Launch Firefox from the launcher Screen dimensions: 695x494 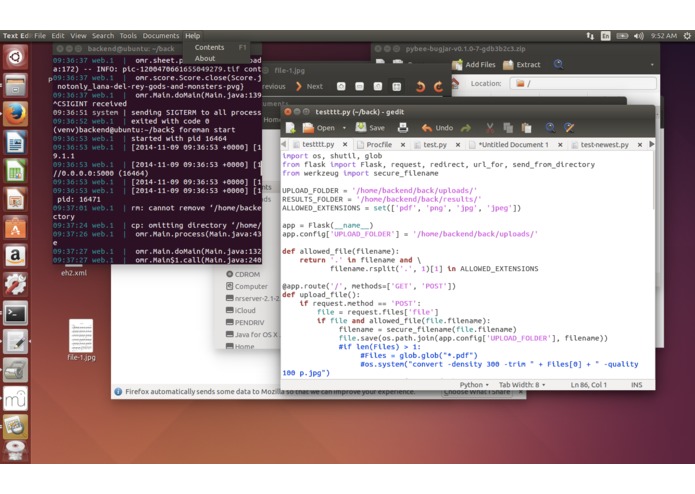pyautogui.click(x=16, y=114)
